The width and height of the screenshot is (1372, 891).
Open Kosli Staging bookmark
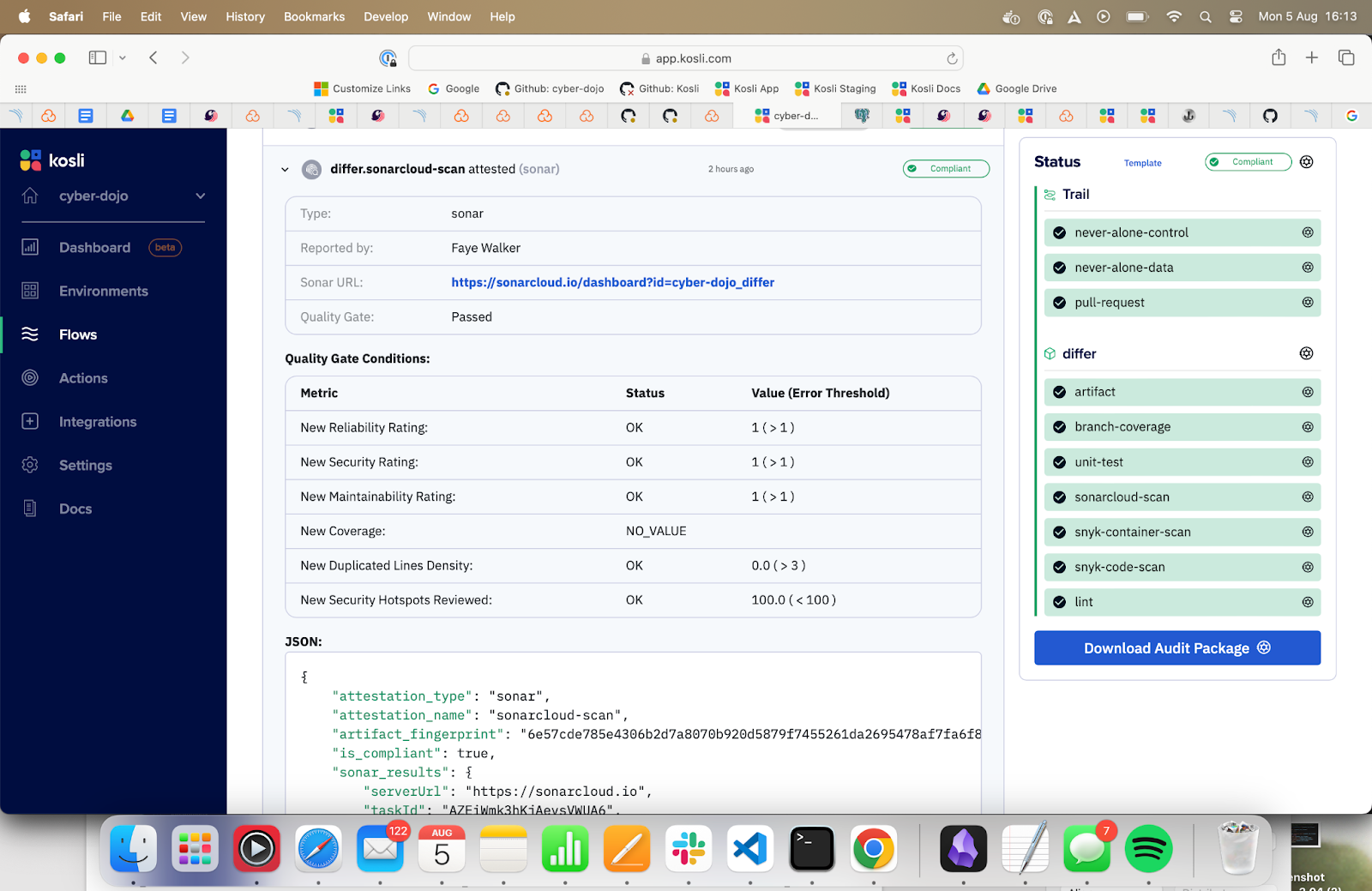click(x=835, y=88)
